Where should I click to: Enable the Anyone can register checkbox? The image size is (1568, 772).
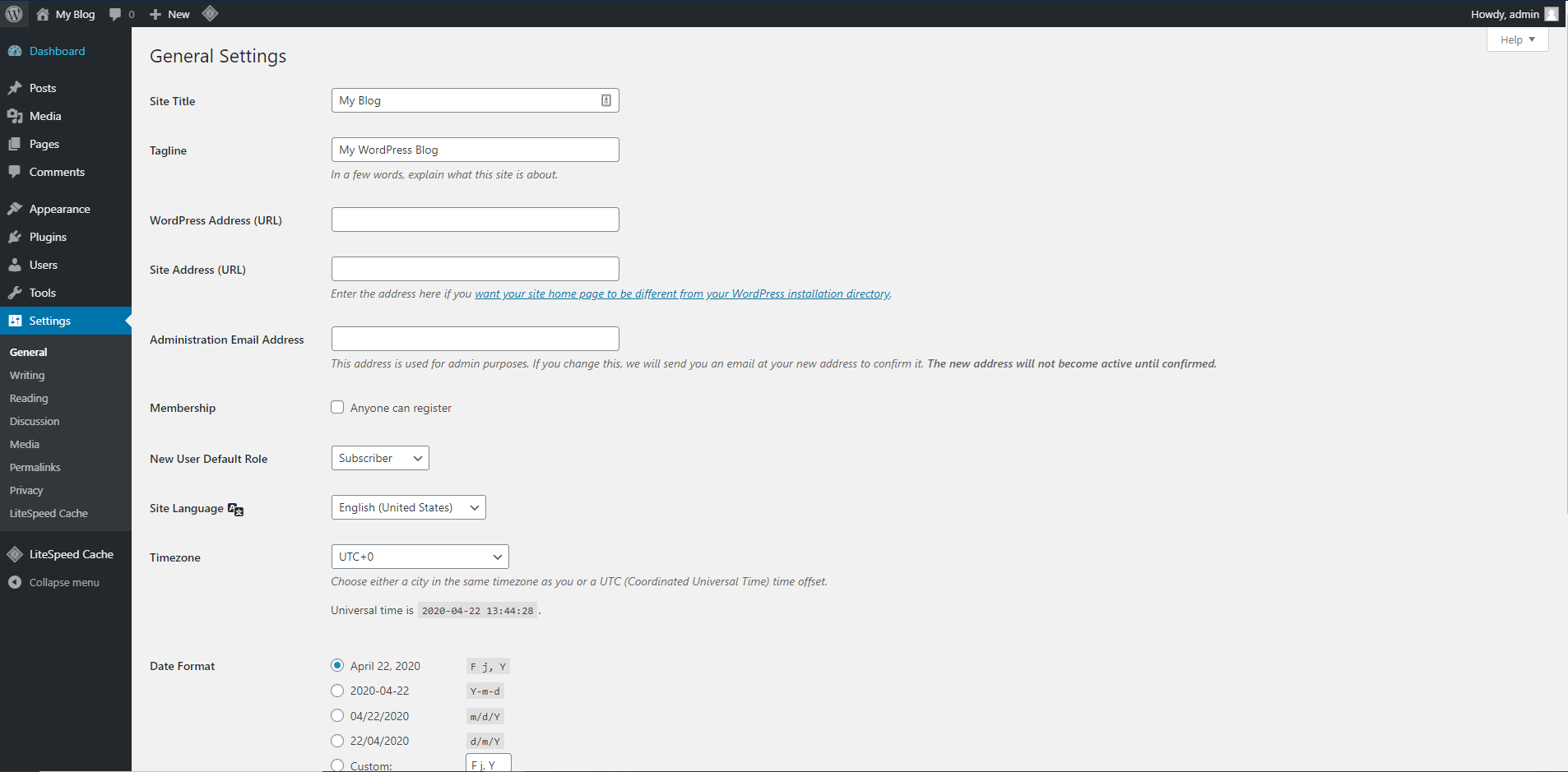click(337, 408)
